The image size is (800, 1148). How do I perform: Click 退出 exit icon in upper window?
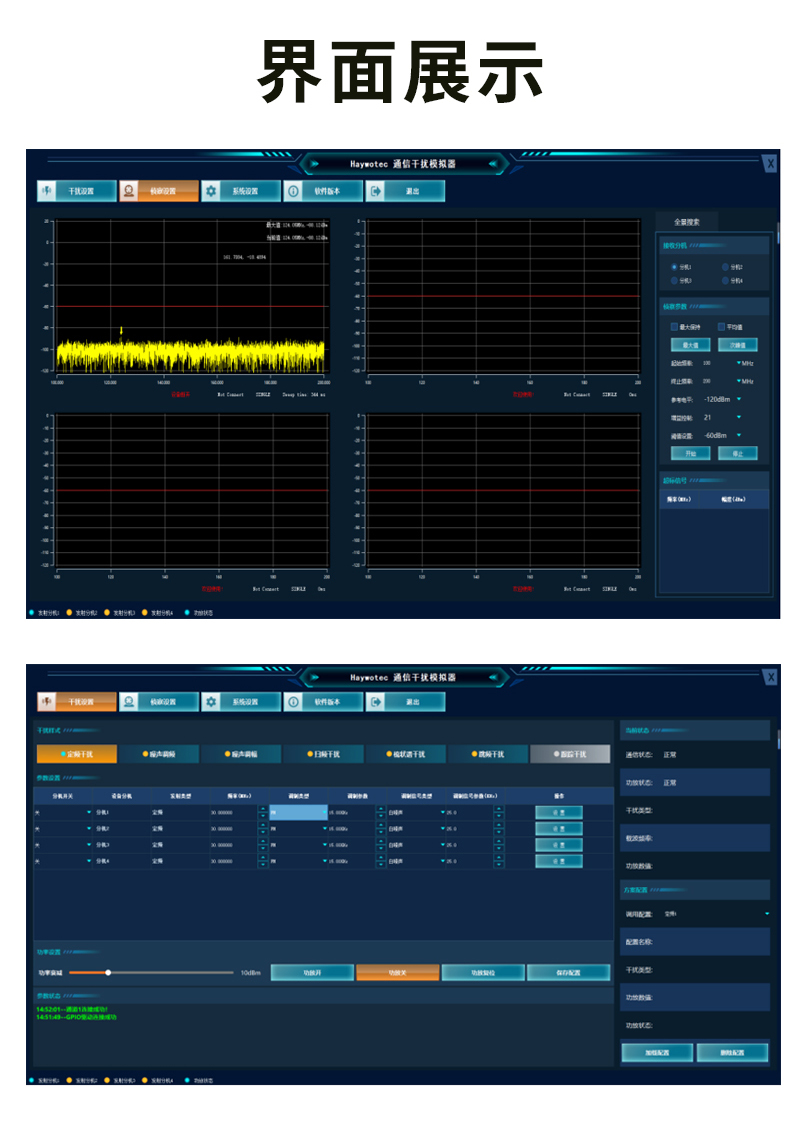pos(375,191)
